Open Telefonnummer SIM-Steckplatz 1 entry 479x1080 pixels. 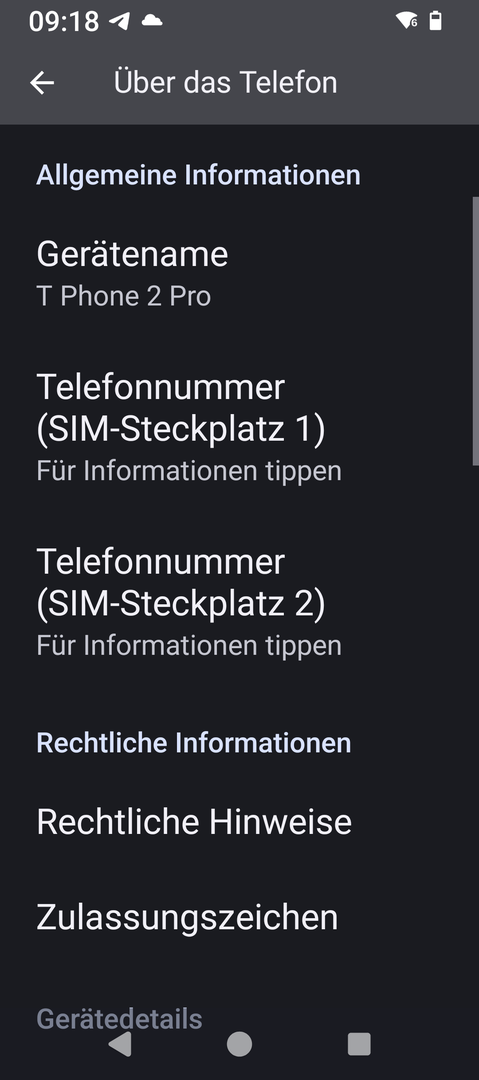[x=239, y=427]
